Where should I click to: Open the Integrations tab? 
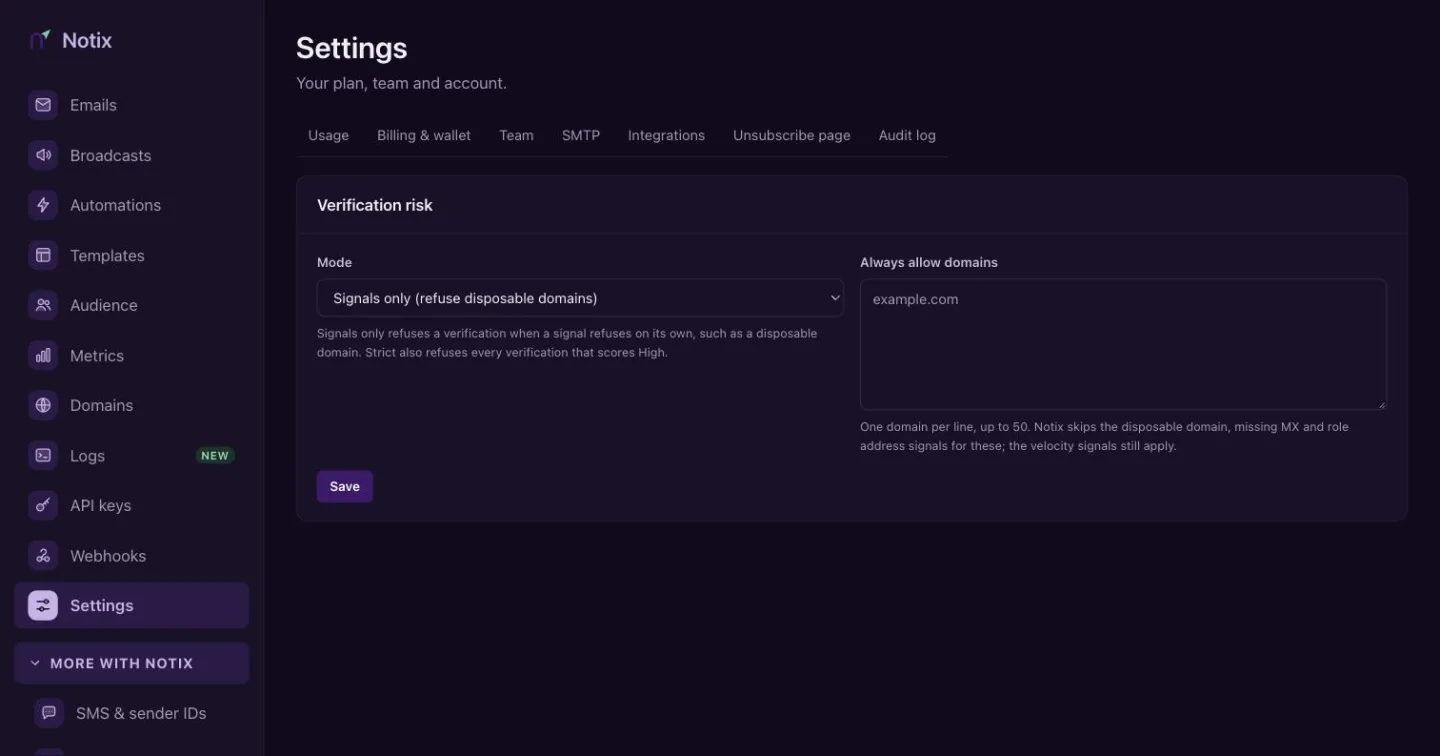tap(666, 135)
